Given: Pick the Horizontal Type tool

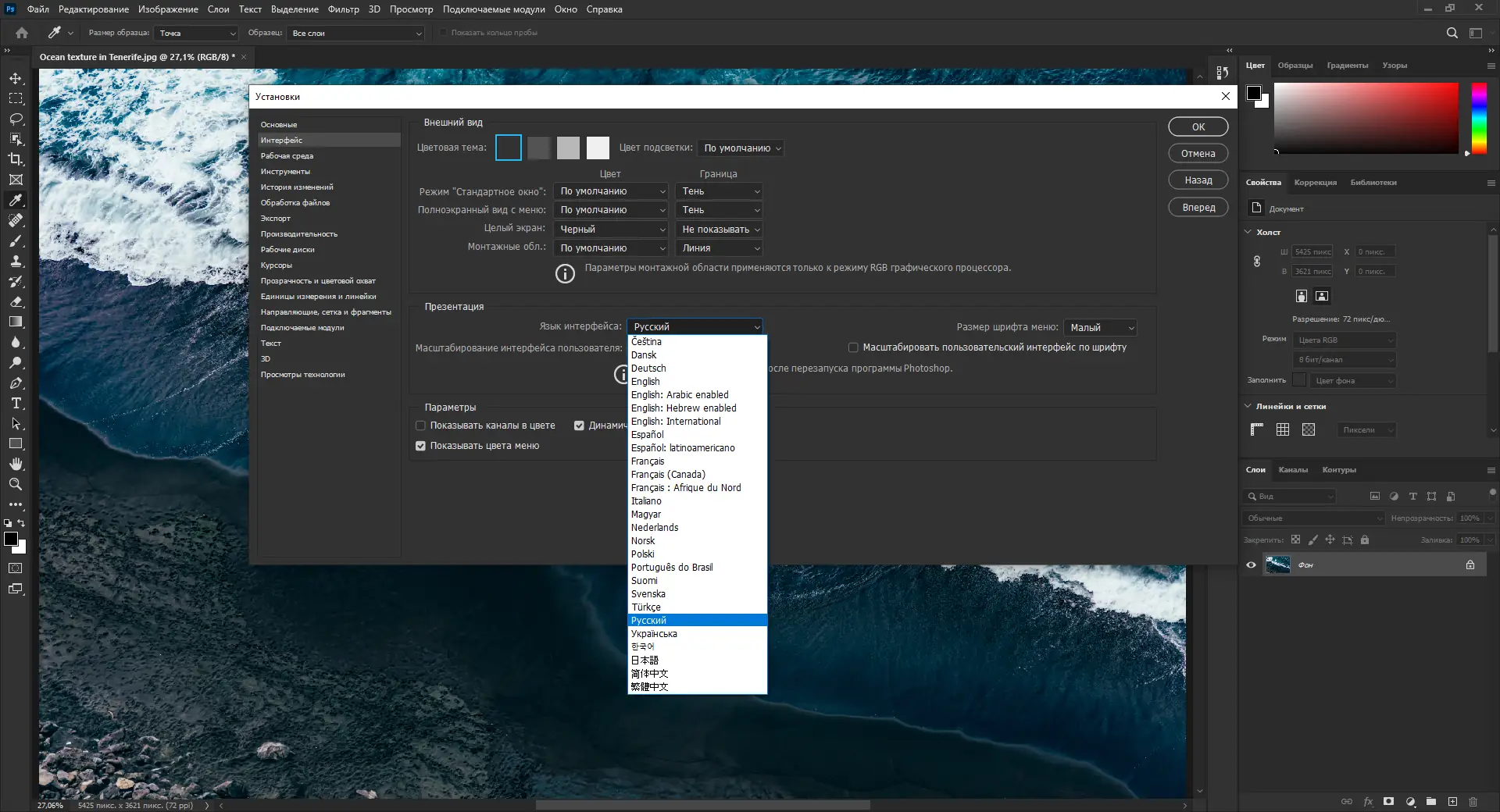Looking at the screenshot, I should point(16,404).
